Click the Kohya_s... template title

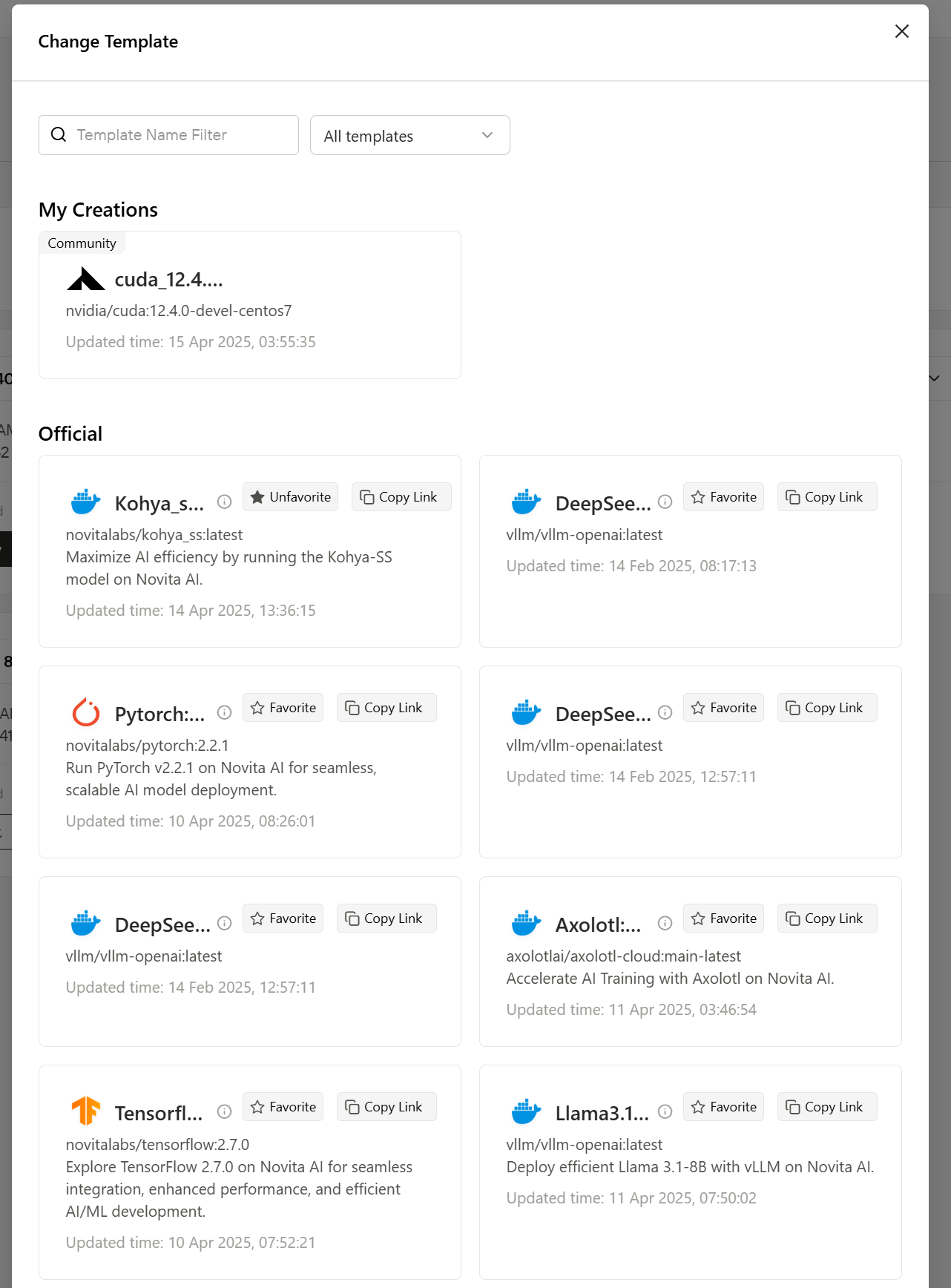(159, 504)
